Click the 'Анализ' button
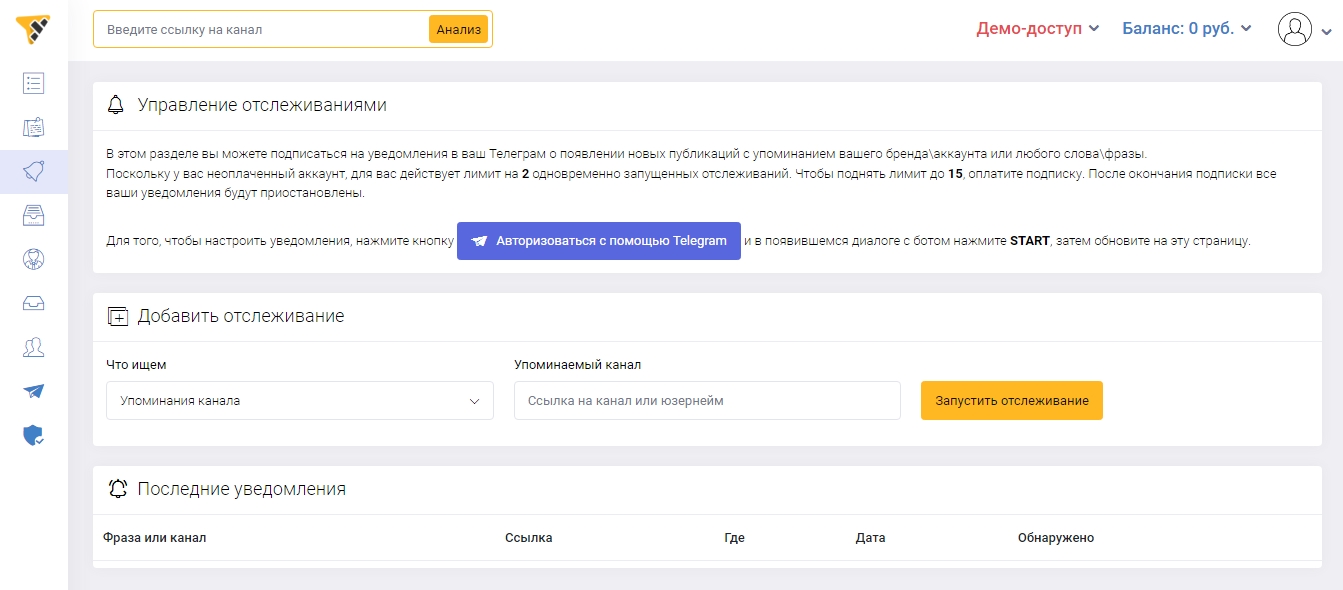Image resolution: width=1343 pixels, height=590 pixels. click(457, 29)
